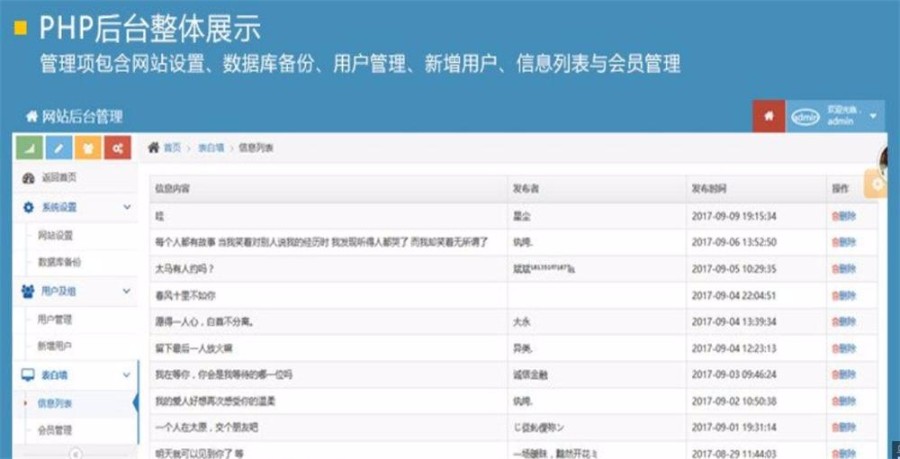
Task: Click the 网站后台管理 header title
Action: 82,117
